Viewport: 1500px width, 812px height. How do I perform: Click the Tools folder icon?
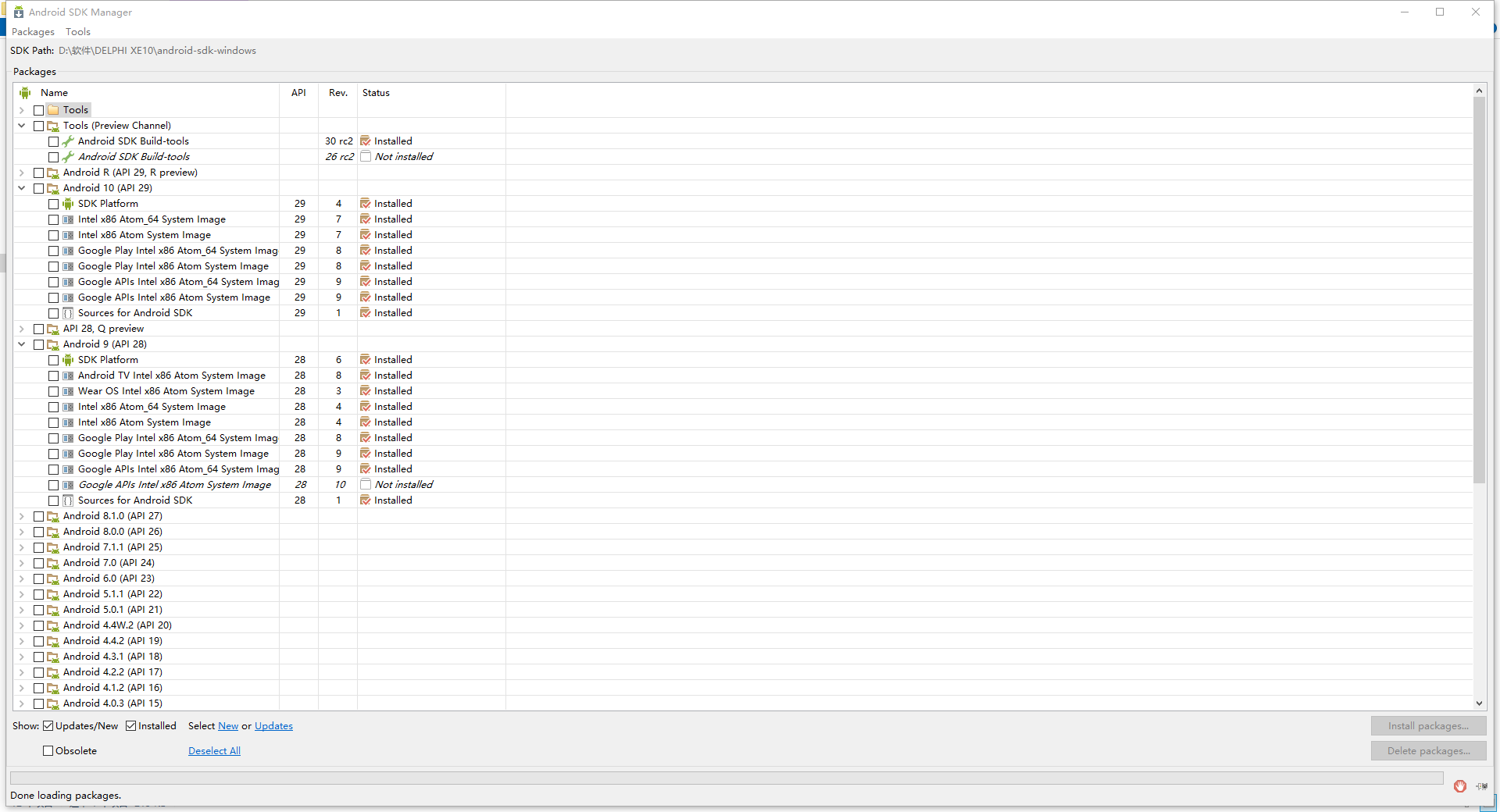[x=53, y=110]
